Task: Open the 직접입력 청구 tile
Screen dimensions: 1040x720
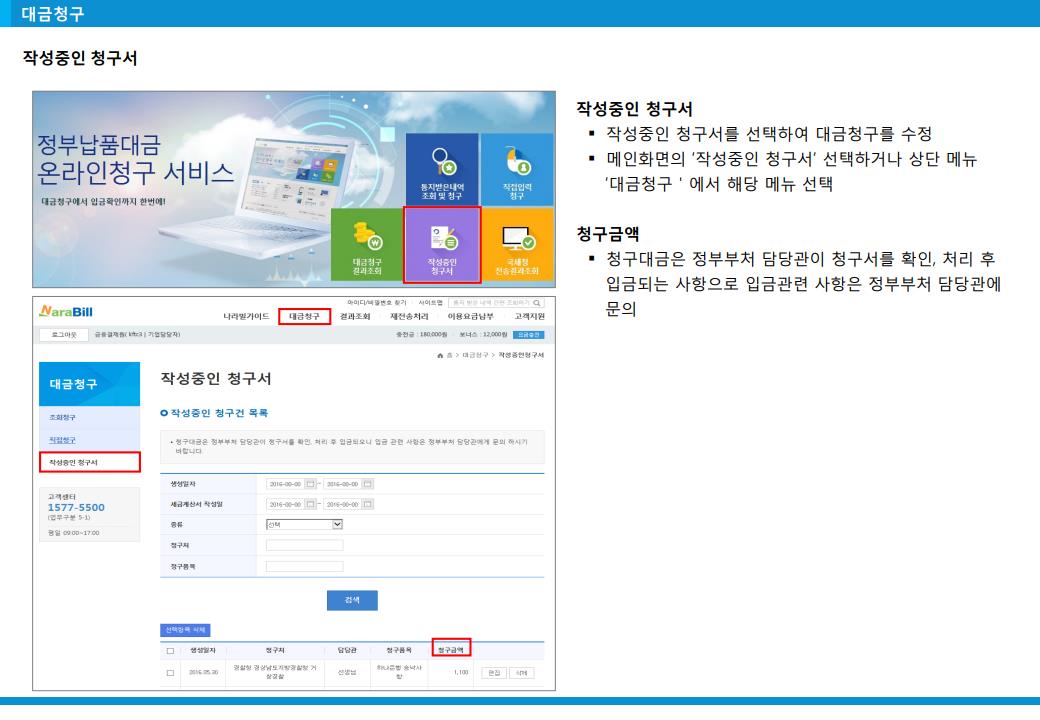Action: click(x=517, y=170)
